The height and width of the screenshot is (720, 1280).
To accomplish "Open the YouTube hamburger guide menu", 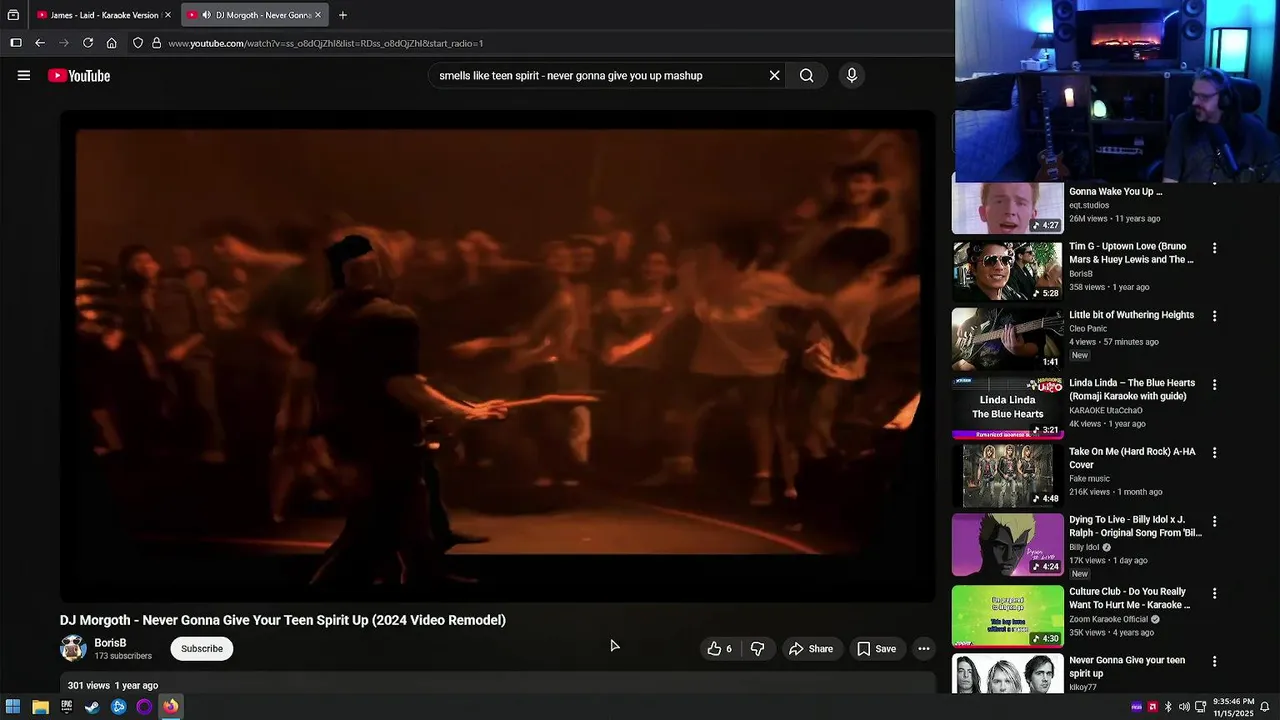I will click(x=24, y=75).
